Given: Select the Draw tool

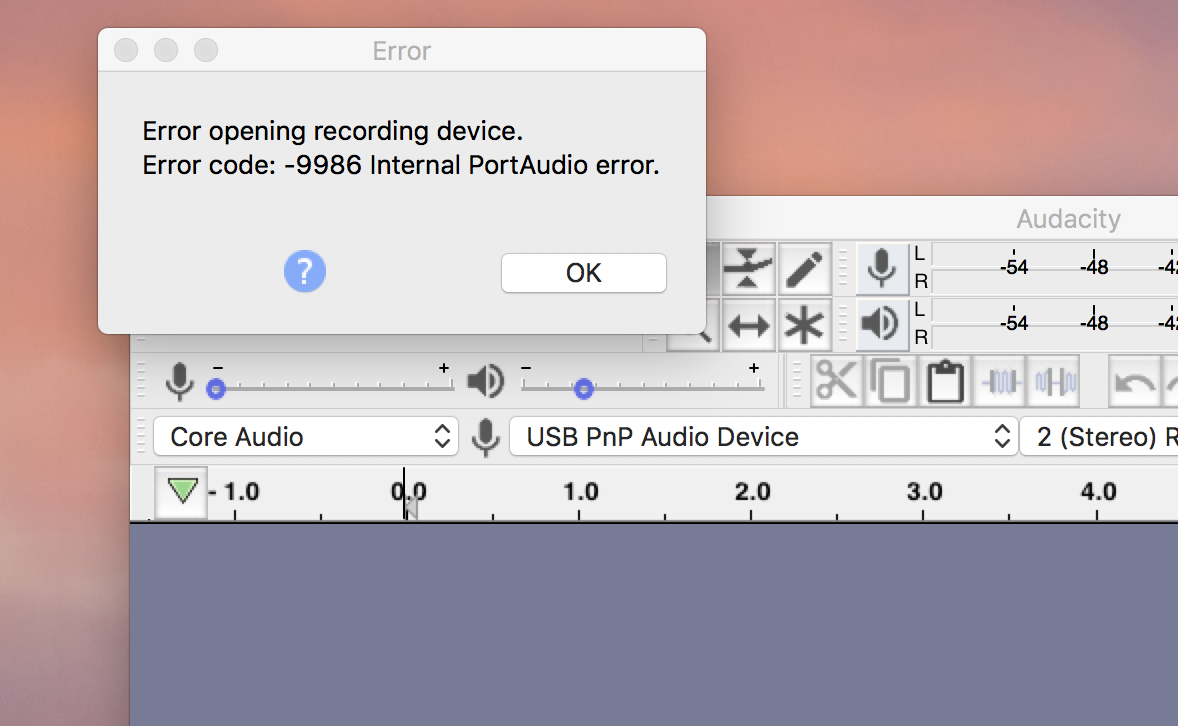Looking at the screenshot, I should pyautogui.click(x=805, y=268).
